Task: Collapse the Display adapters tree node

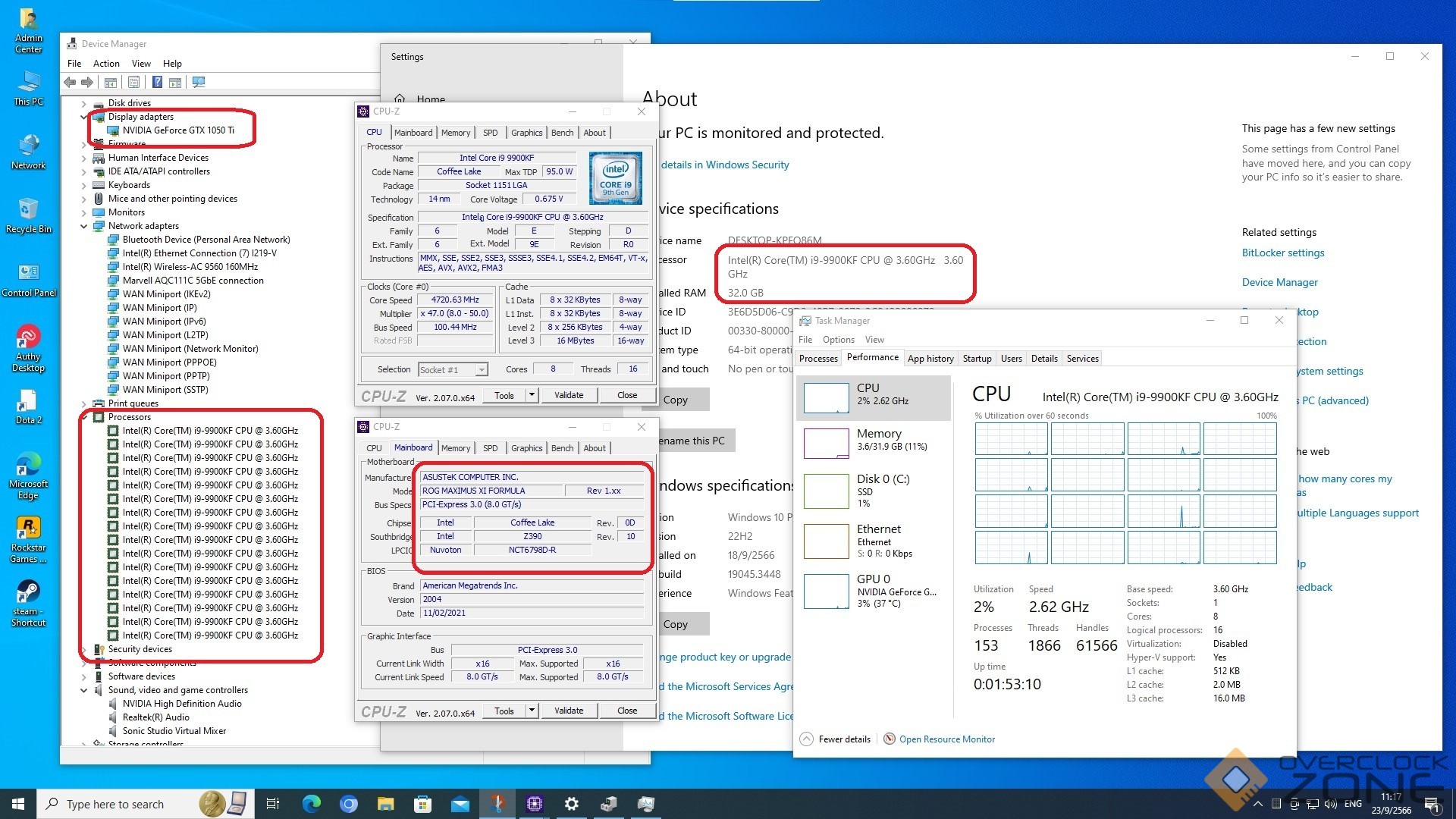Action: [x=84, y=117]
